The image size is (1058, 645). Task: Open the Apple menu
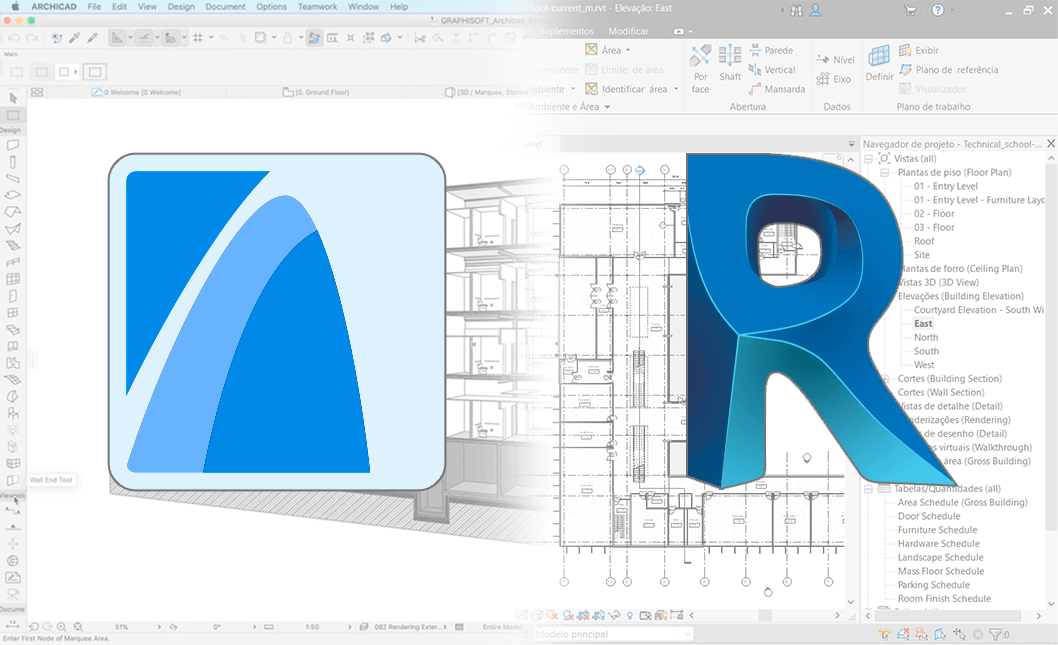[16, 7]
